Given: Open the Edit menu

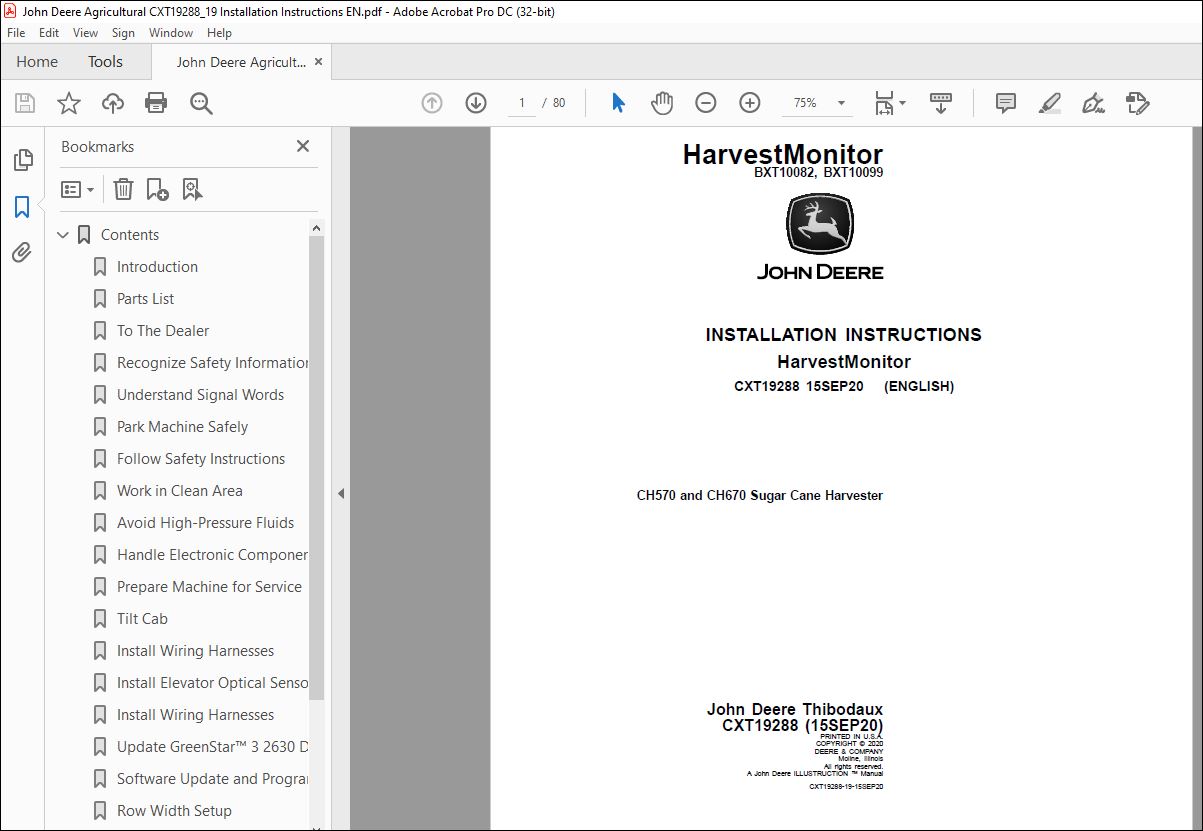Looking at the screenshot, I should tap(49, 33).
